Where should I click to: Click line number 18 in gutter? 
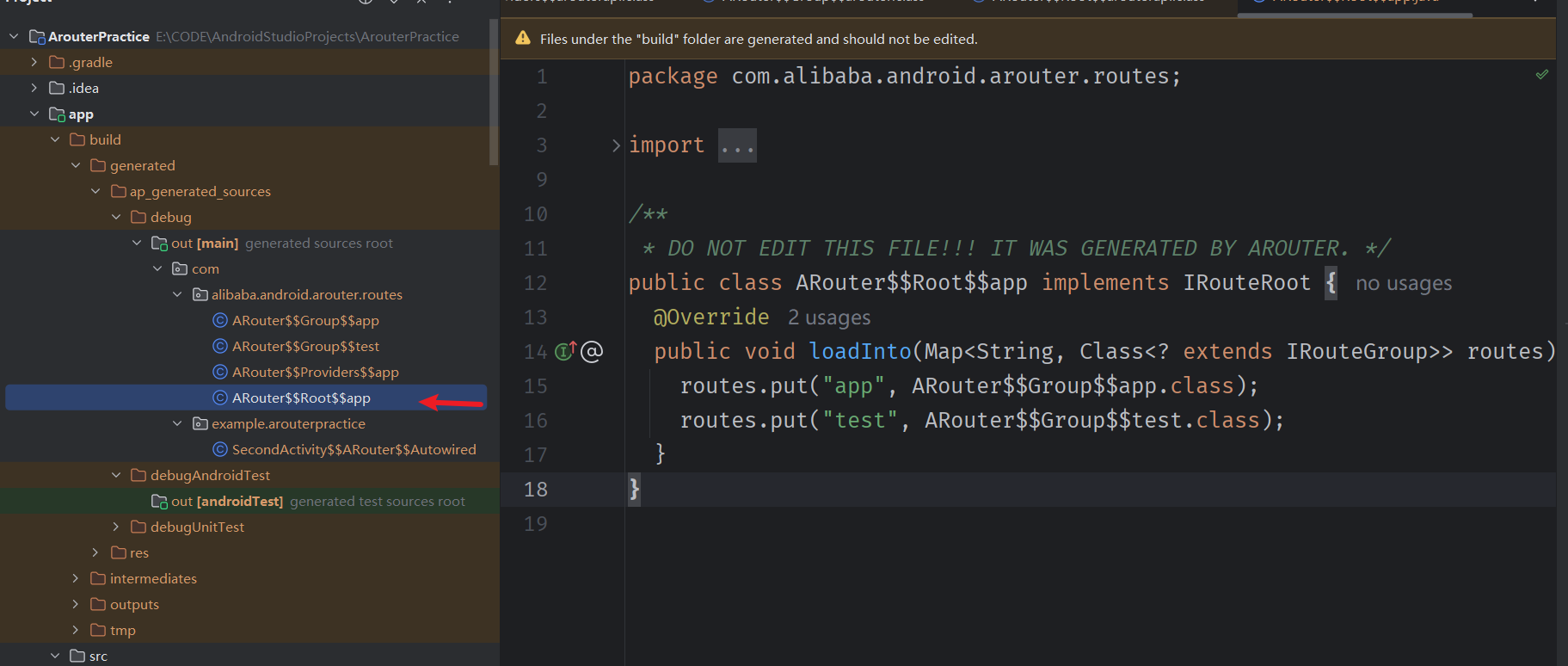point(536,490)
